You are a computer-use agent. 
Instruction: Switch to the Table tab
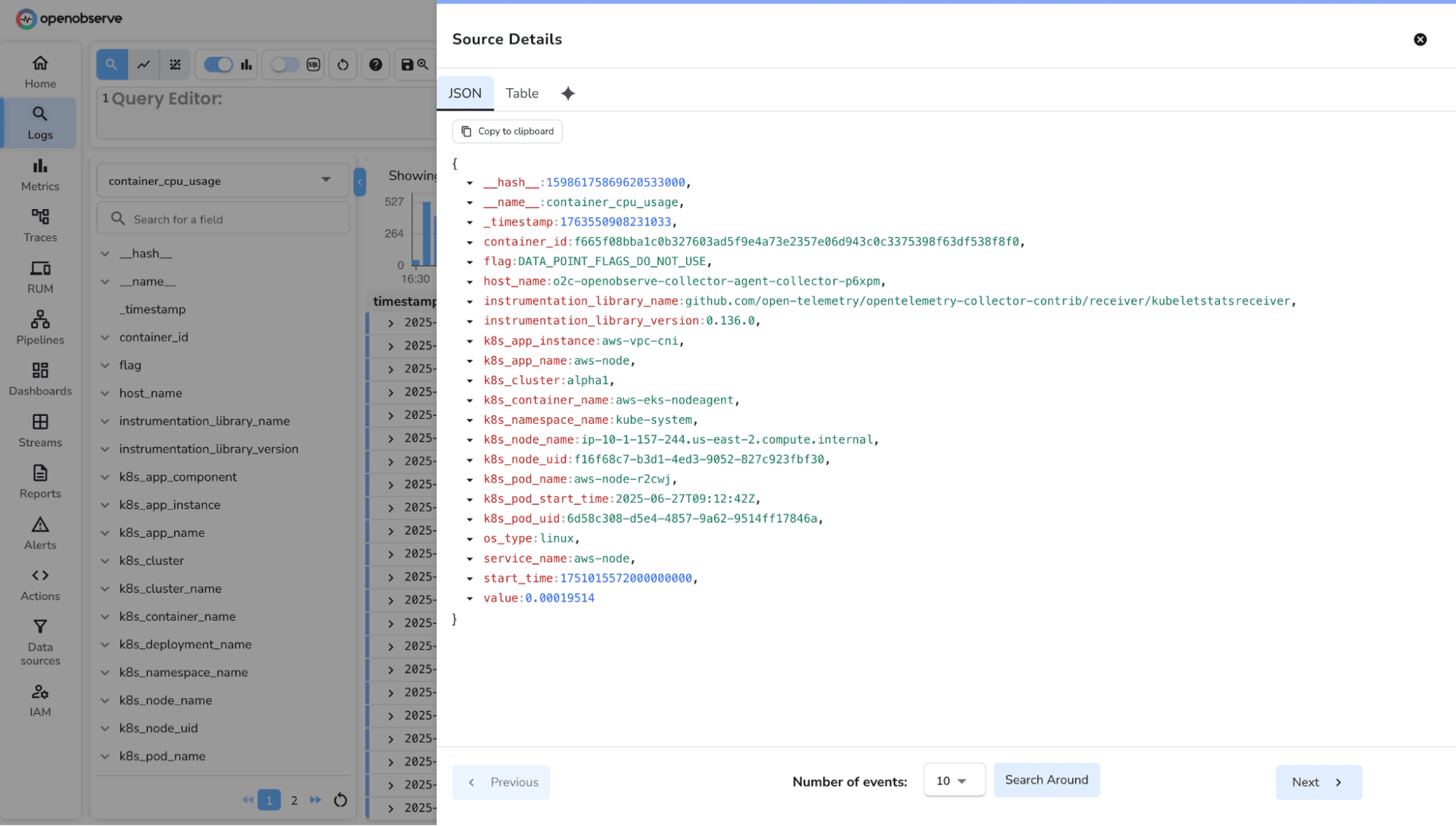(x=522, y=93)
